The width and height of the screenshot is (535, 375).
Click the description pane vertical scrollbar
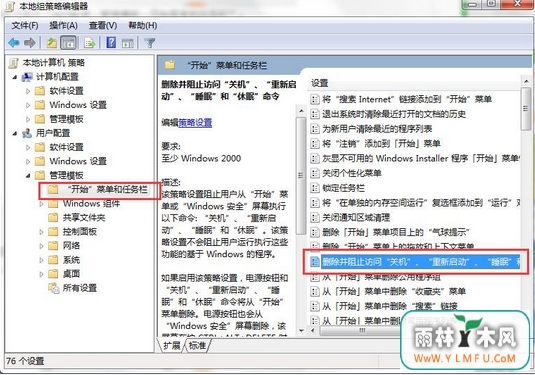pyautogui.click(x=301, y=175)
